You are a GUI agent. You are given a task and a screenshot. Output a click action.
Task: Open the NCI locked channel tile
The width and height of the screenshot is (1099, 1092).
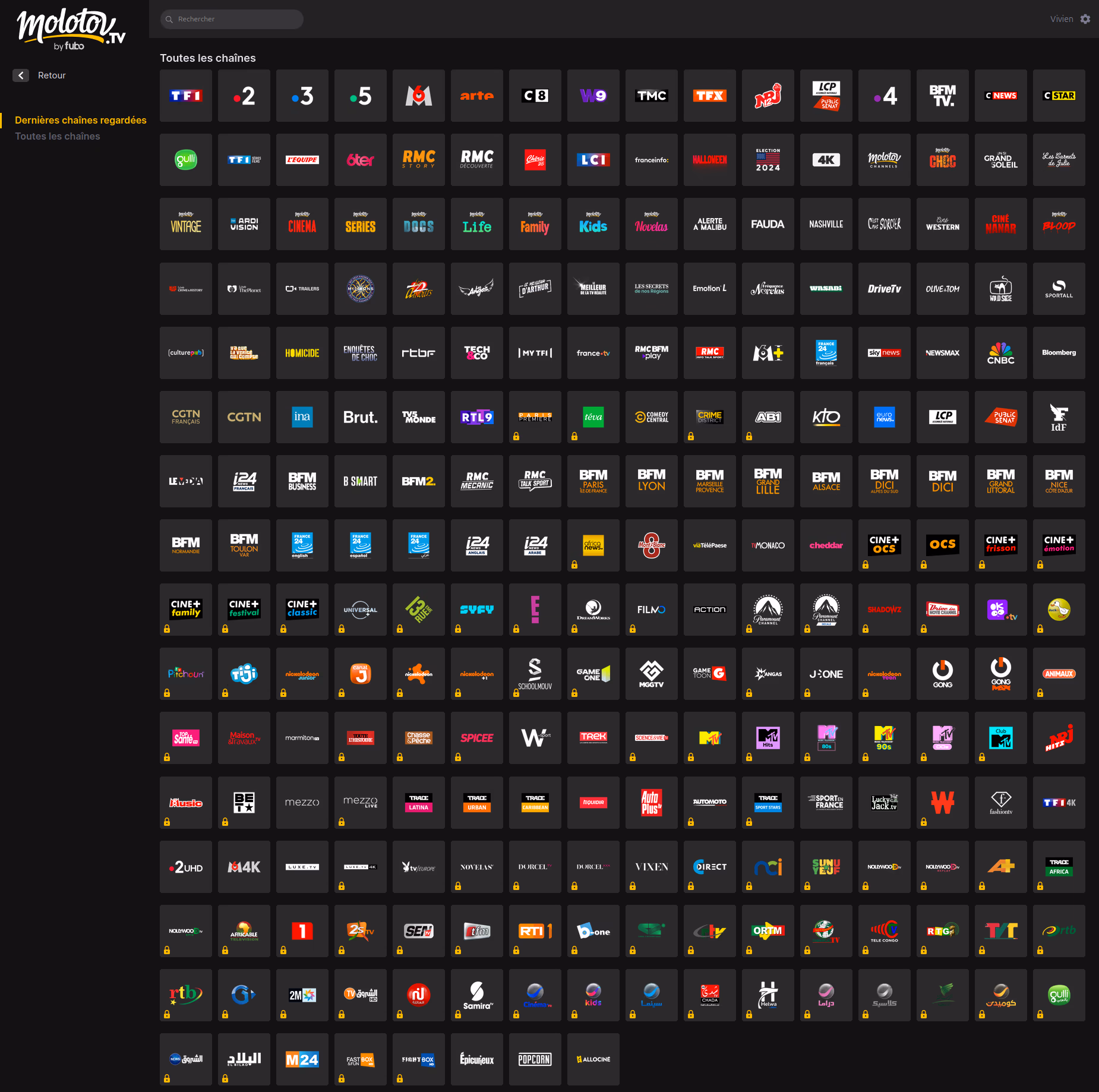click(x=768, y=867)
